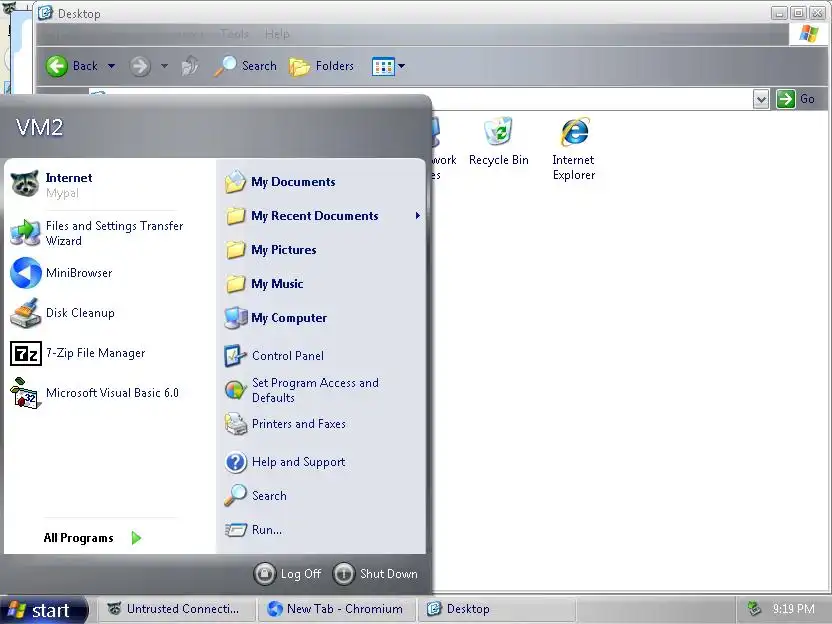The width and height of the screenshot is (832, 624).
Task: Launch Files and Settings Transfer Wizard
Action: 109,233
